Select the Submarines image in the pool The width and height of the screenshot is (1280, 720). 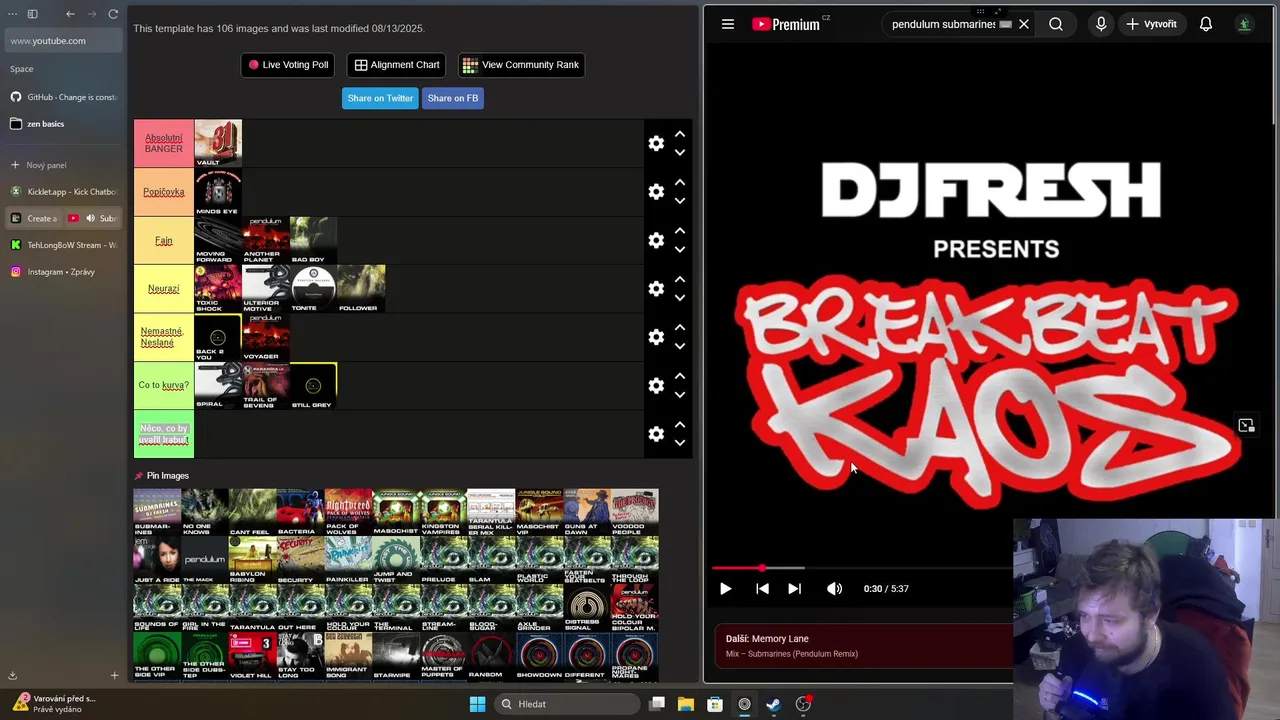pos(157,512)
